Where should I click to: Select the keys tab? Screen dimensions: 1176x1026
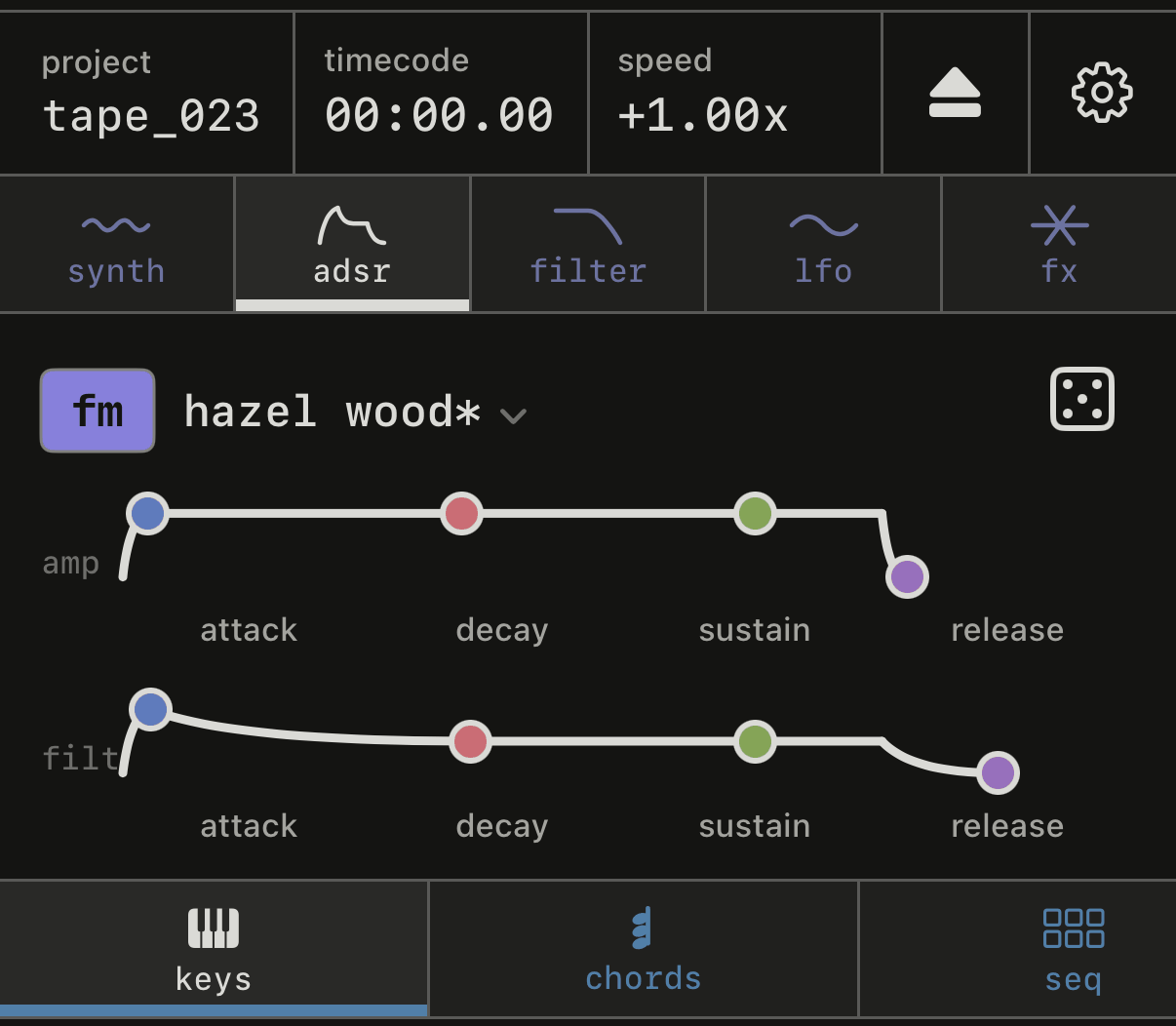point(214,948)
